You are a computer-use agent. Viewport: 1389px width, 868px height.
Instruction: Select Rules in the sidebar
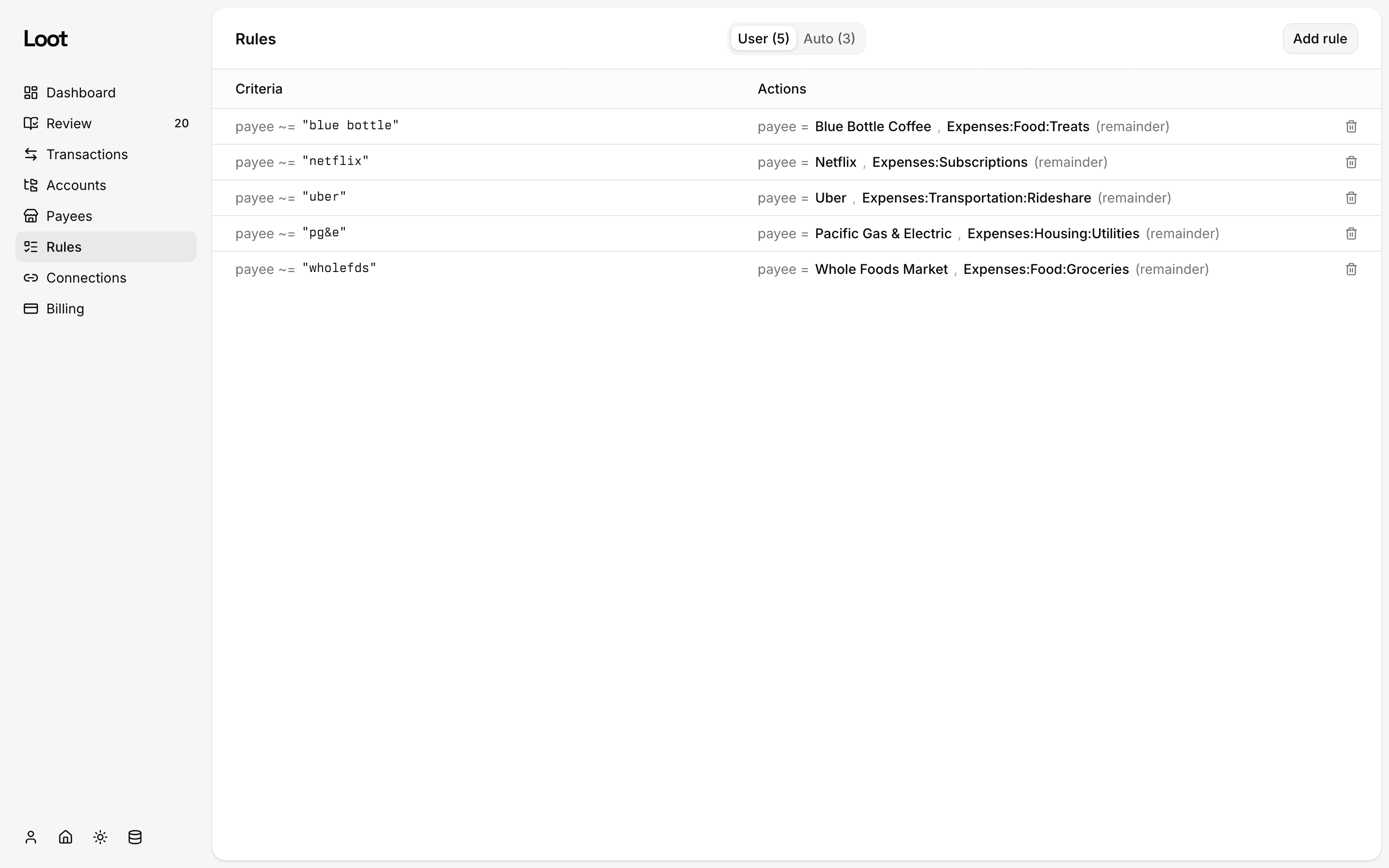[106, 247]
